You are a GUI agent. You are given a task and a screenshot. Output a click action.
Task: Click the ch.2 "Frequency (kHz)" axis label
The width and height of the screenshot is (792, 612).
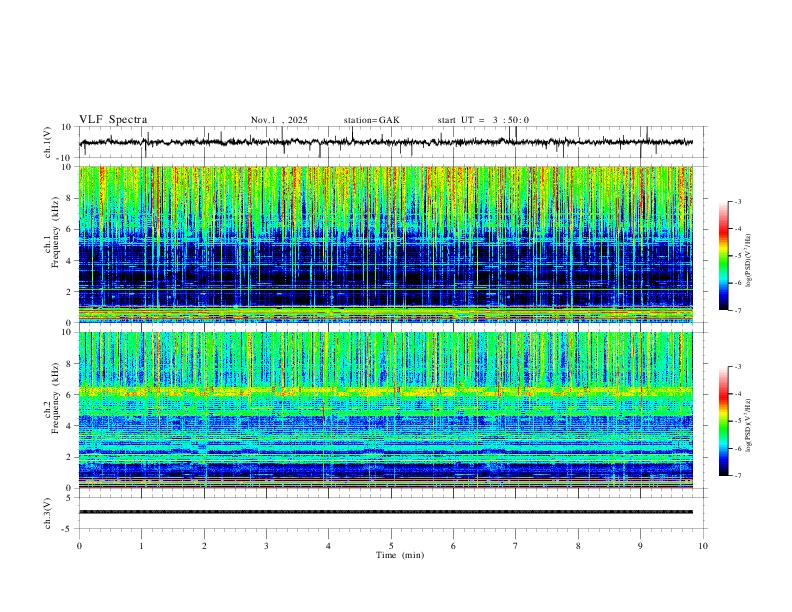coord(55,398)
